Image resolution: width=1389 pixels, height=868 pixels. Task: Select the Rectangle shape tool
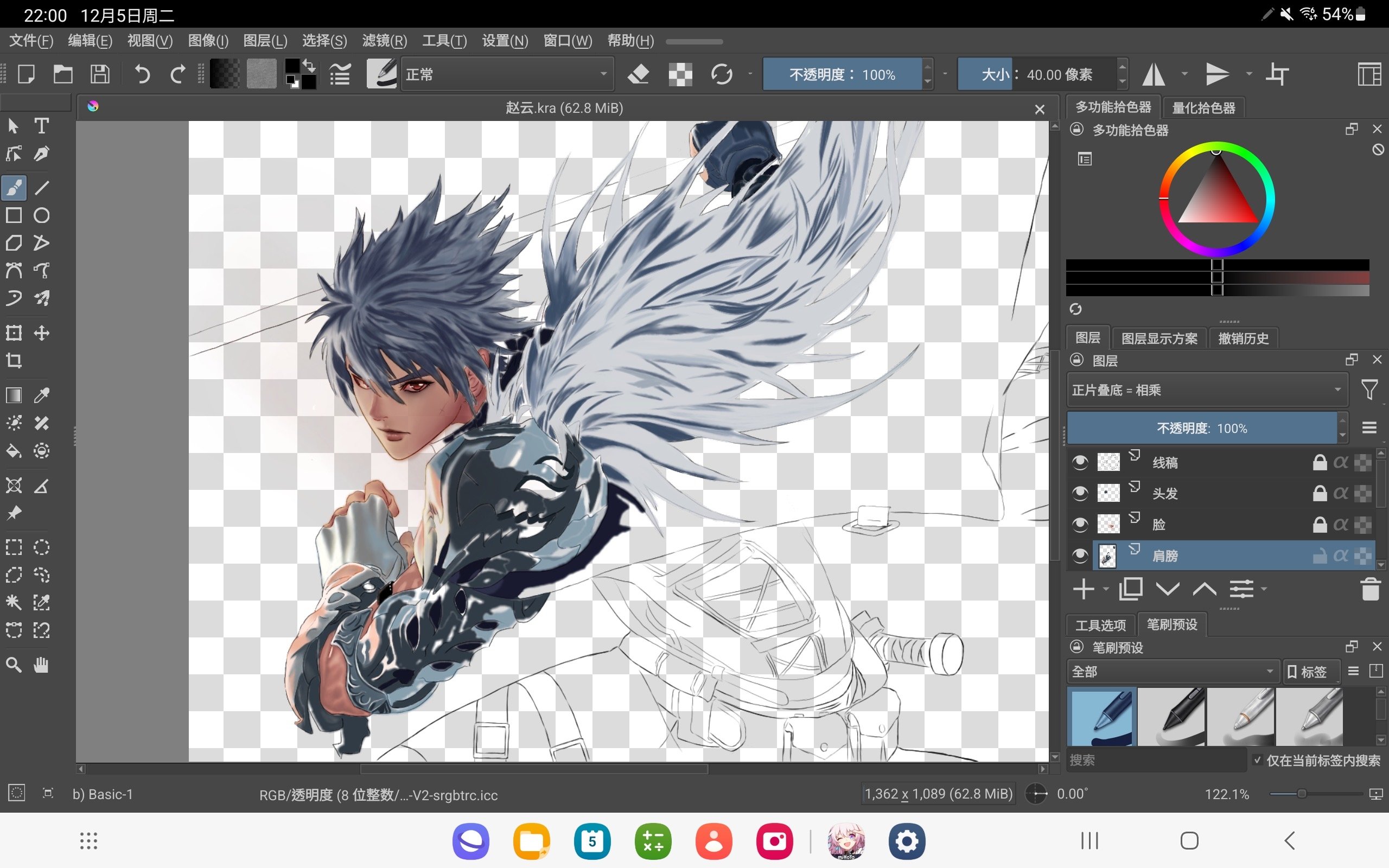14,215
